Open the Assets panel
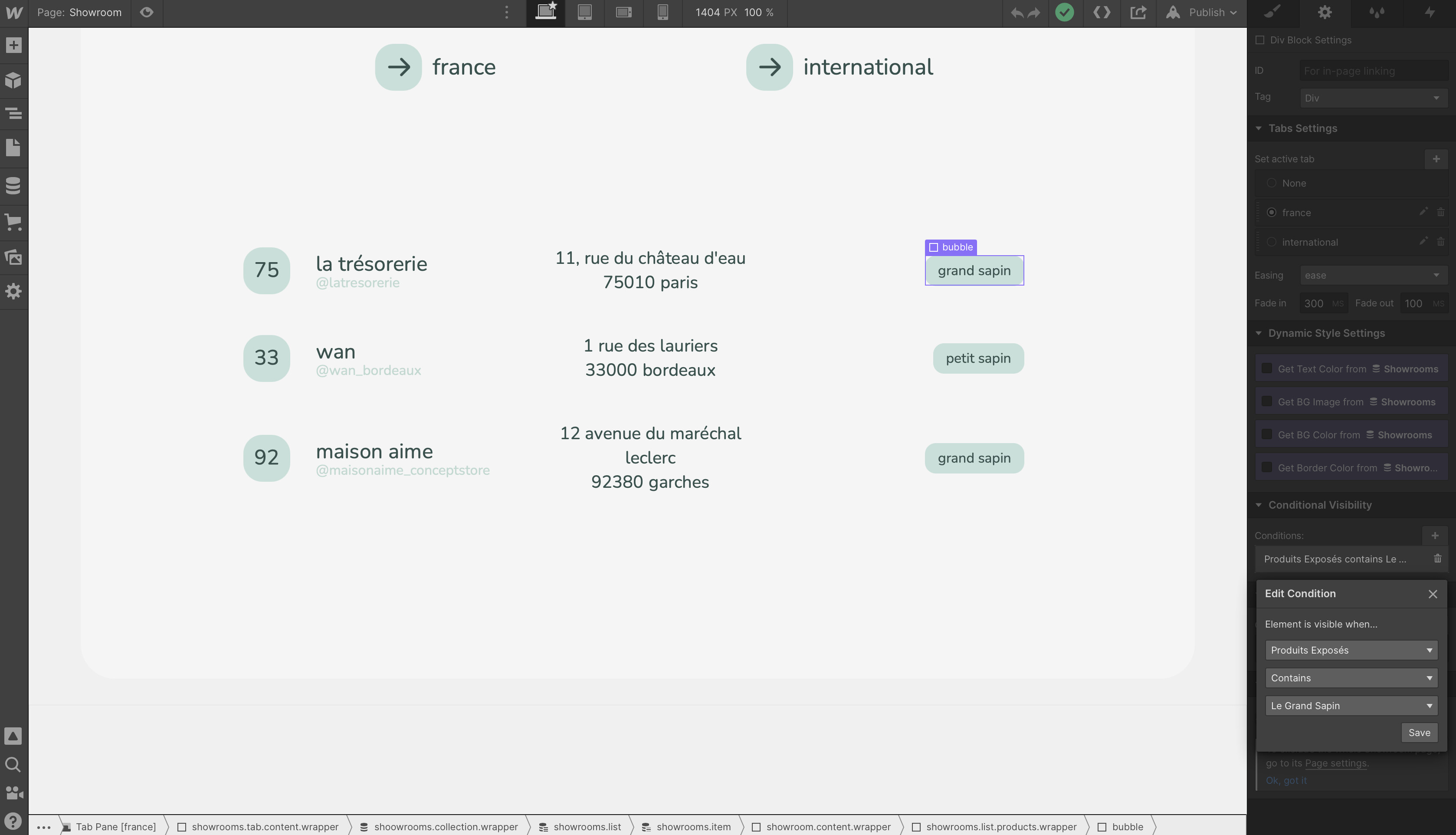 pos(14,257)
